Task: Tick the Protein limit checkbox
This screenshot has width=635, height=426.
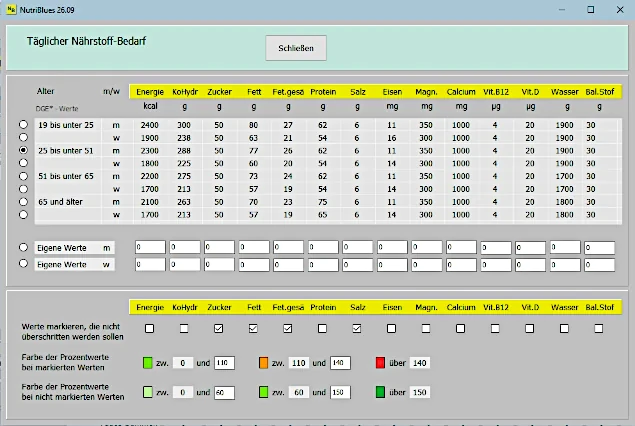Action: point(322,328)
